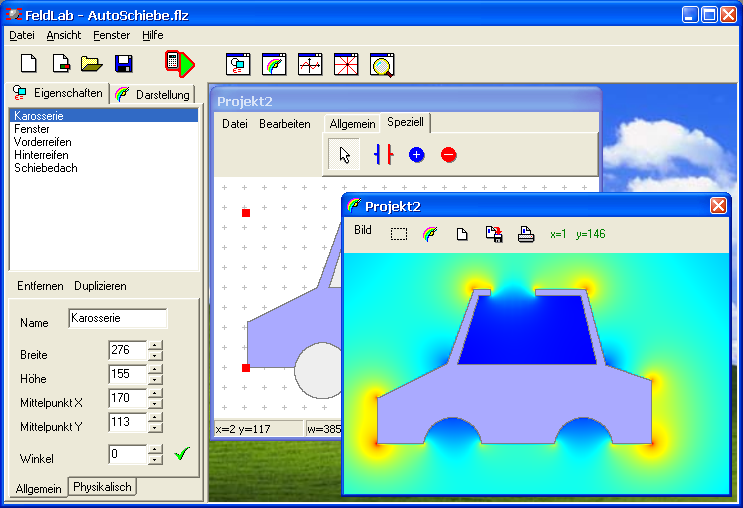Switch to the Allgemein tab in Projekt2 toolbar
The height and width of the screenshot is (508, 743).
click(x=352, y=124)
